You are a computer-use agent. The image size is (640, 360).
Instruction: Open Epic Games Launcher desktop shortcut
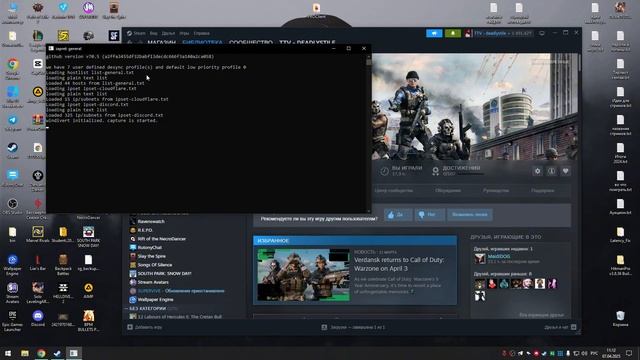tap(13, 320)
